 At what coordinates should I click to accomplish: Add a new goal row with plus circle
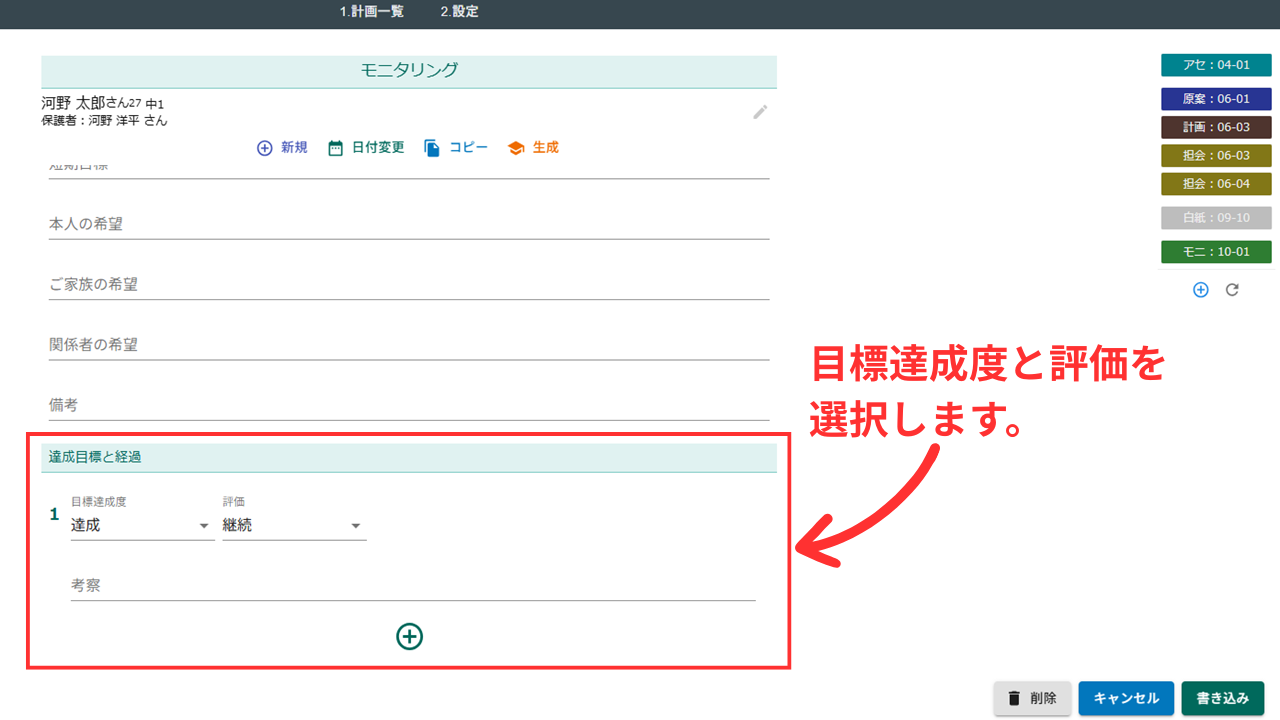click(x=410, y=636)
